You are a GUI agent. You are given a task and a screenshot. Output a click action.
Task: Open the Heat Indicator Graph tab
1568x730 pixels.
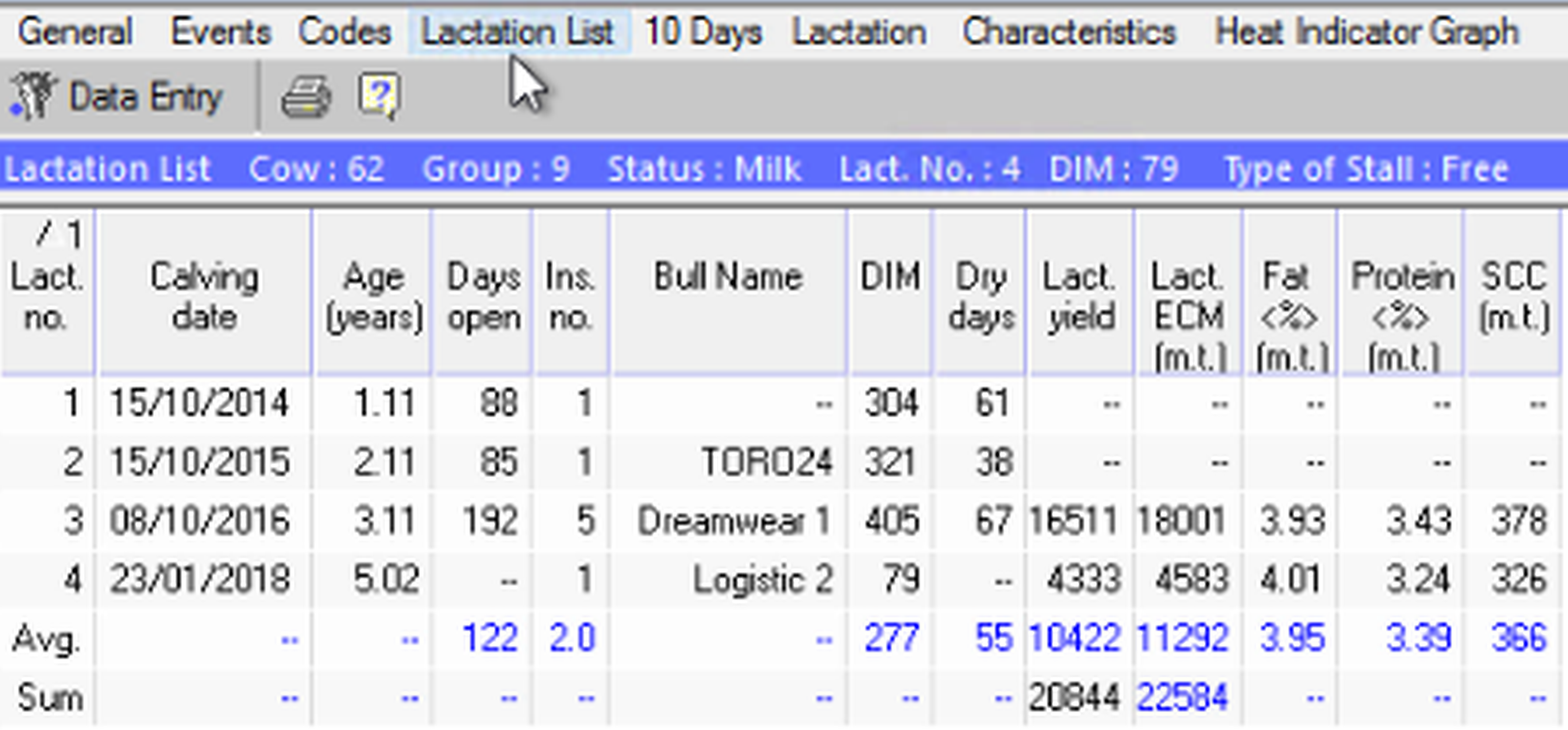(1367, 32)
